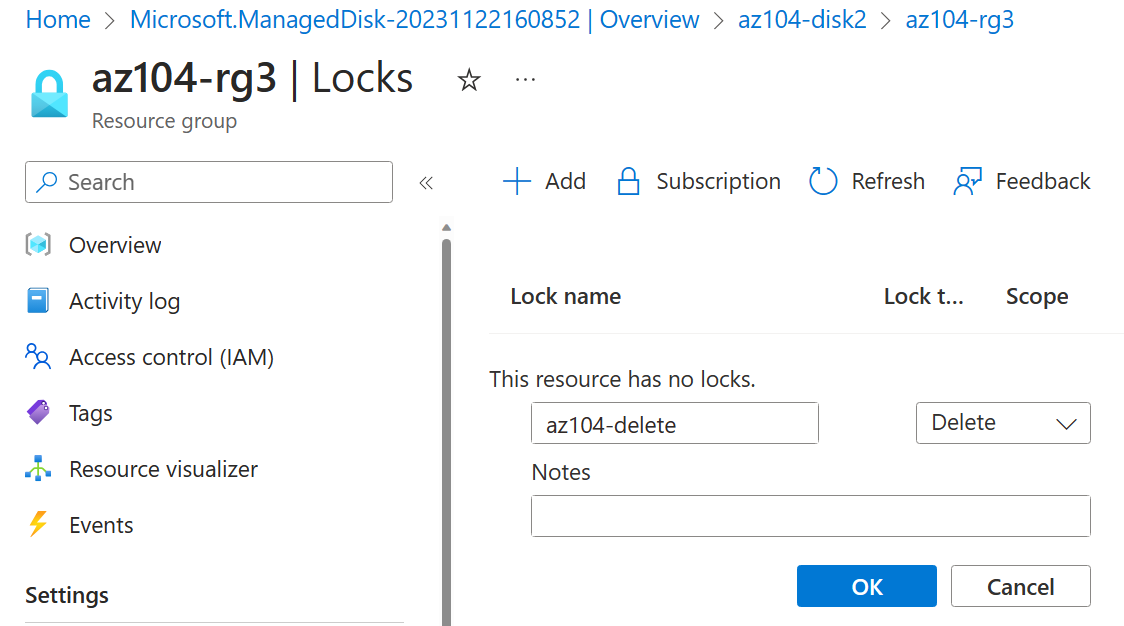Expand the Delete lock type dropdown
Screen dimensions: 1124x626
pyautogui.click(x=1003, y=423)
